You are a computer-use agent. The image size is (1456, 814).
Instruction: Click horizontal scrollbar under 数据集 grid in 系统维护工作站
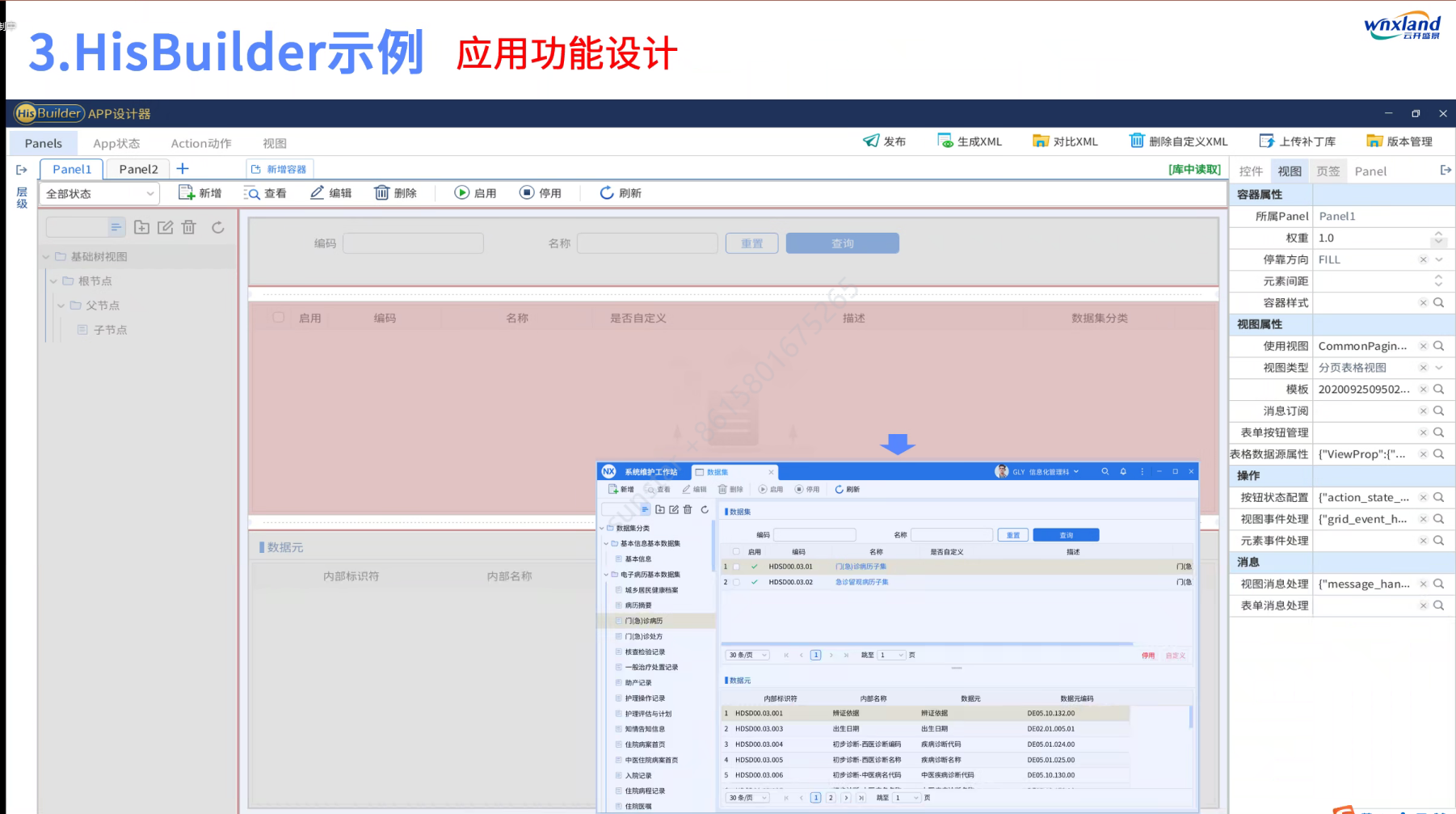tap(928, 644)
